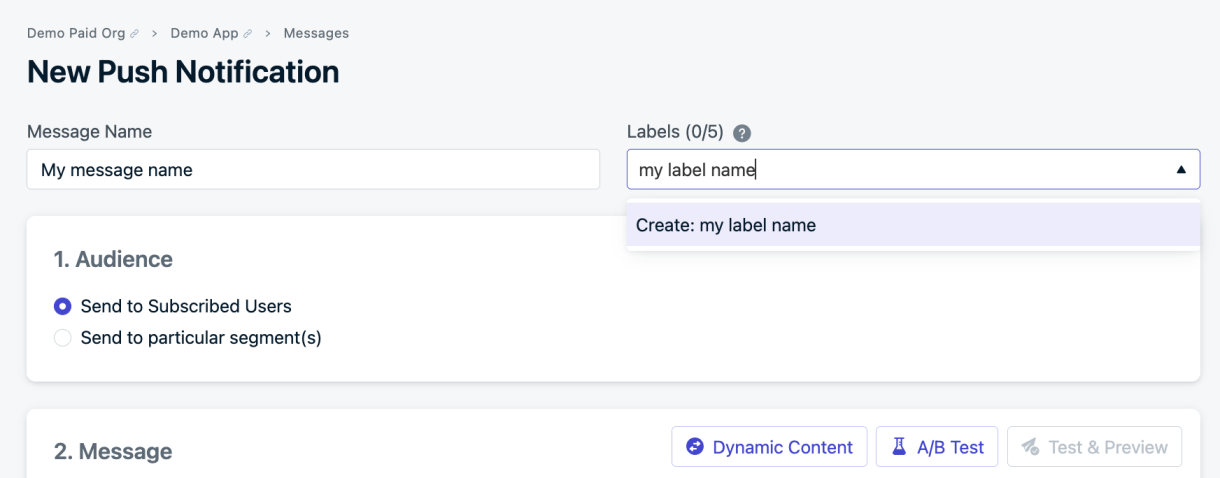Open Demo App from the breadcrumb

tap(204, 33)
